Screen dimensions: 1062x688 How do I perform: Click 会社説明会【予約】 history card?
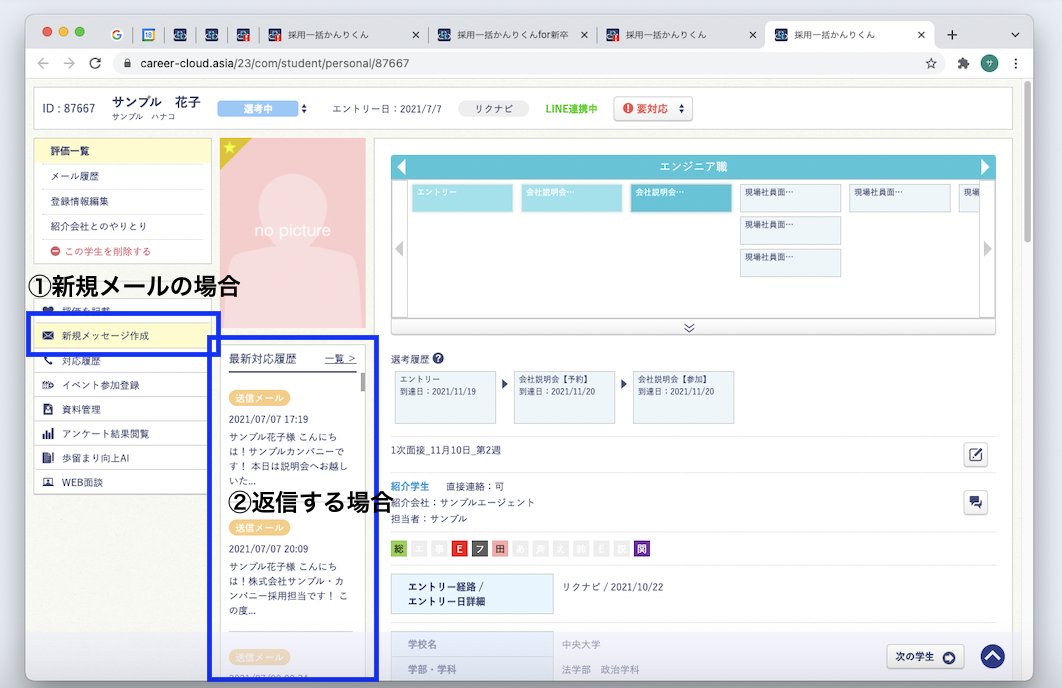[564, 397]
